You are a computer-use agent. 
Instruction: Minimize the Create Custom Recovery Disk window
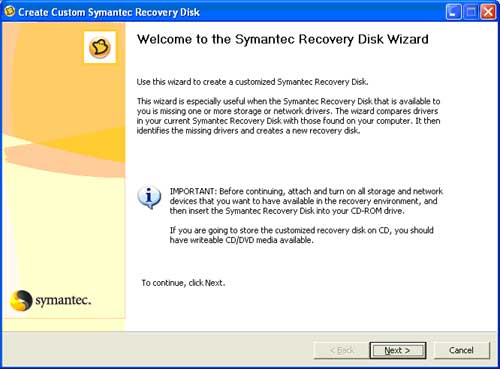coord(454,12)
